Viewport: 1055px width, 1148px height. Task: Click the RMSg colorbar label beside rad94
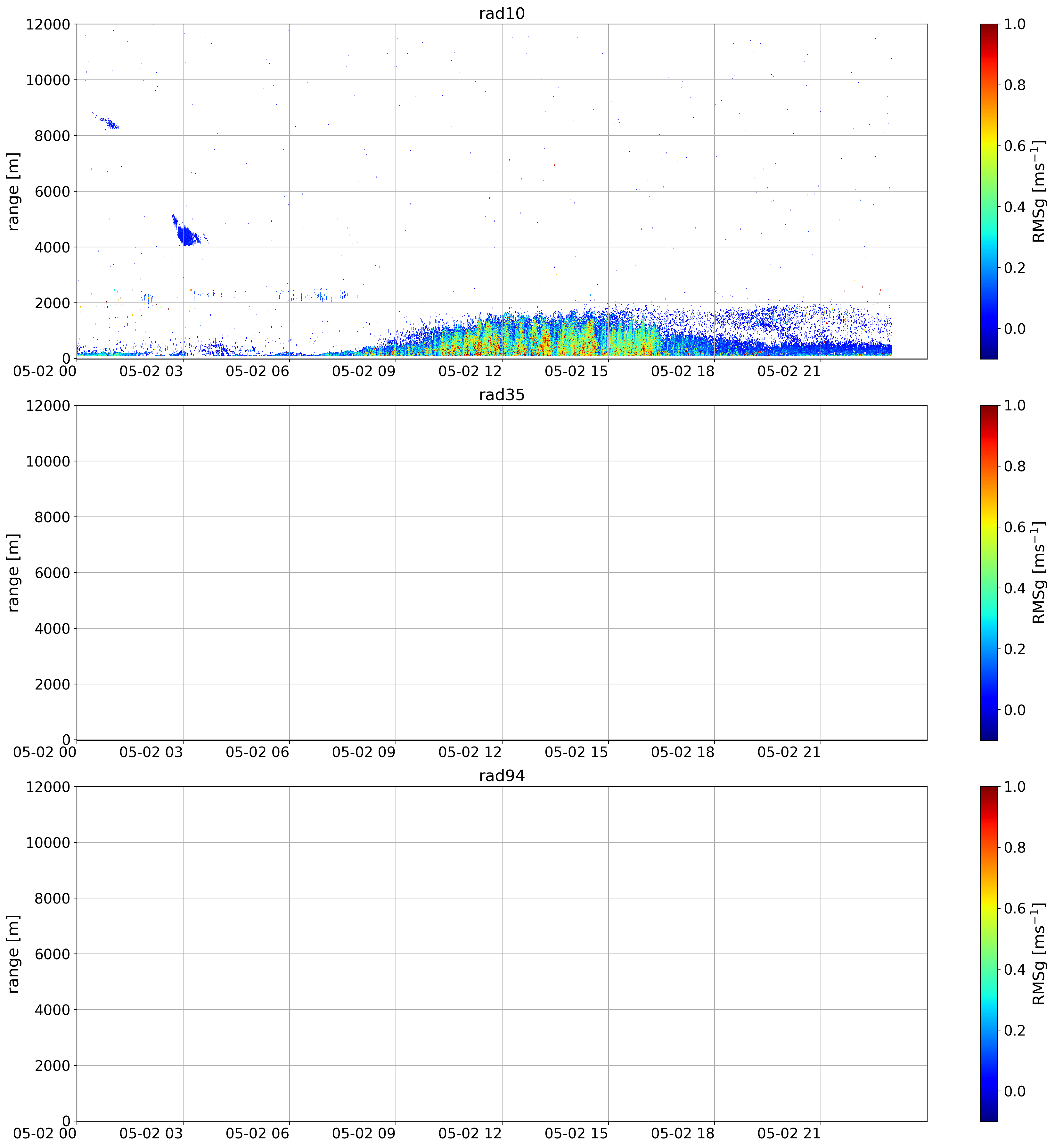coord(1039,954)
